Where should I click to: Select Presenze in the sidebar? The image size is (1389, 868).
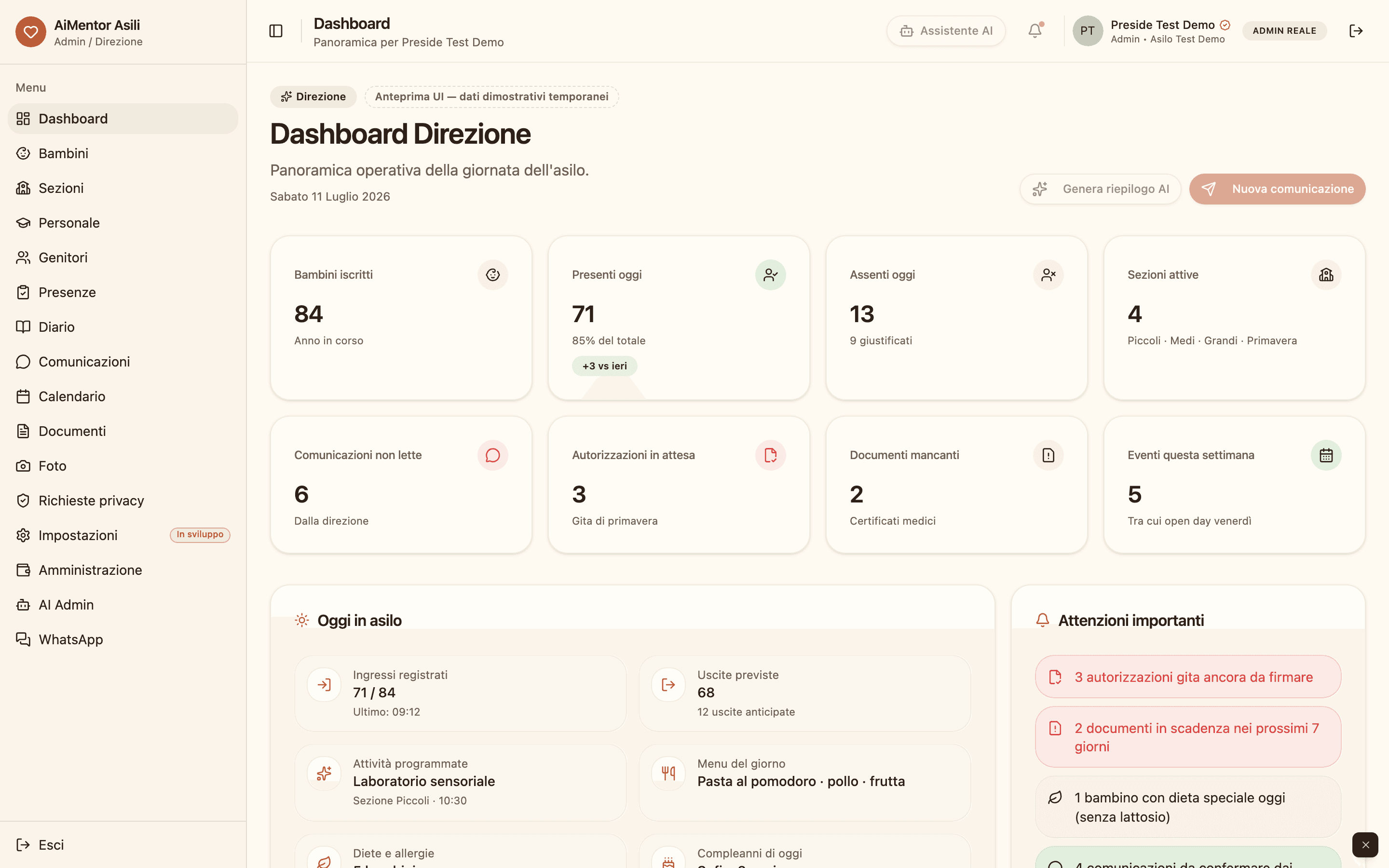pyautogui.click(x=123, y=292)
